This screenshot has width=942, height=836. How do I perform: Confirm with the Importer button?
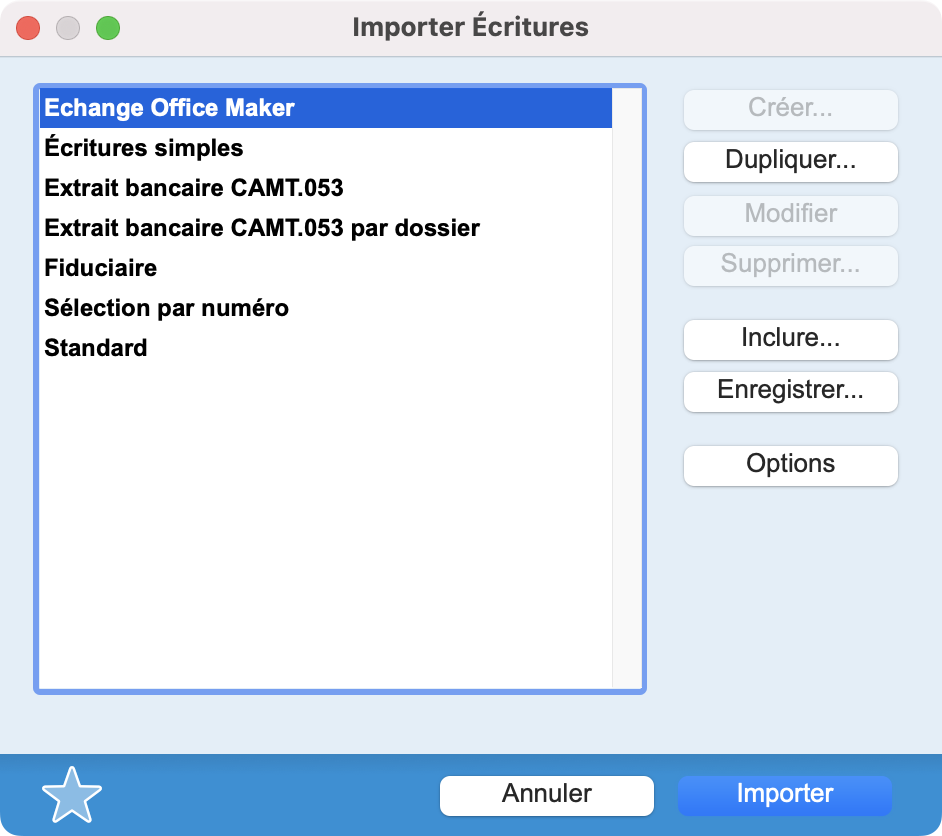point(785,795)
